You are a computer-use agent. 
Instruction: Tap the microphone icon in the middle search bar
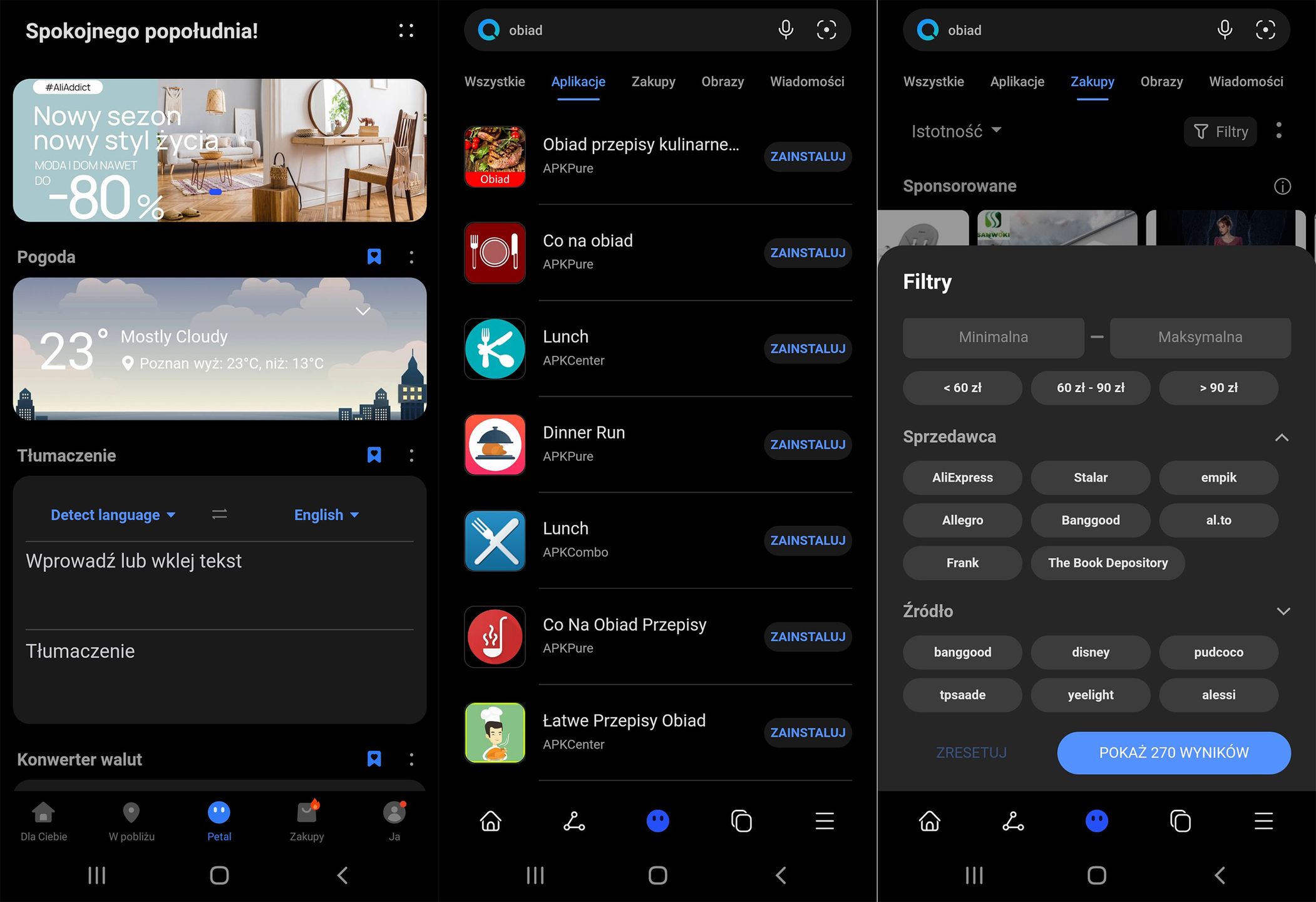pyautogui.click(x=786, y=29)
